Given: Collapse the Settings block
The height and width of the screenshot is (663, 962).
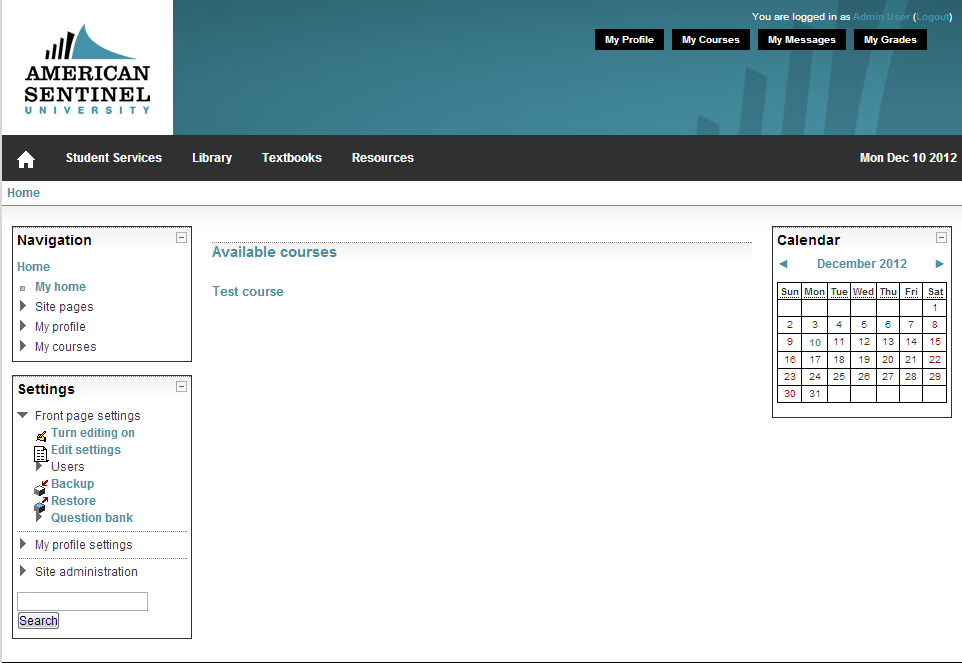Looking at the screenshot, I should click(181, 386).
